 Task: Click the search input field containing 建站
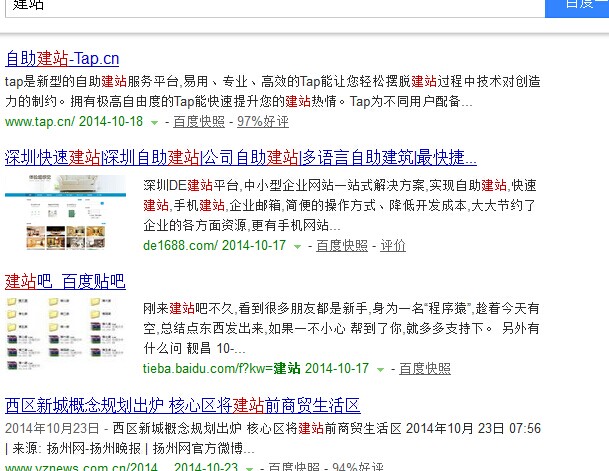click(x=275, y=8)
